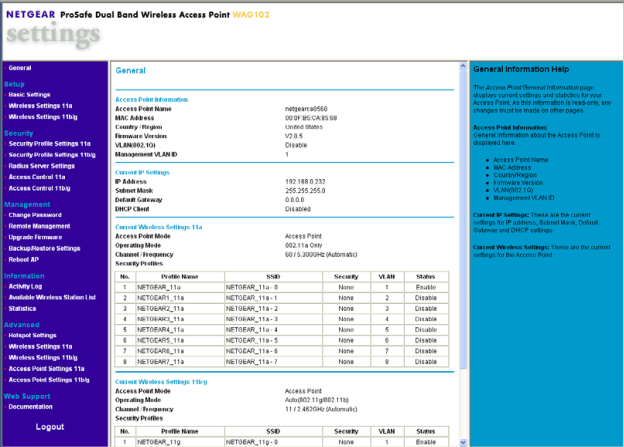
Task: Click the 11 / 2.462GHz channel value
Action: [321, 410]
